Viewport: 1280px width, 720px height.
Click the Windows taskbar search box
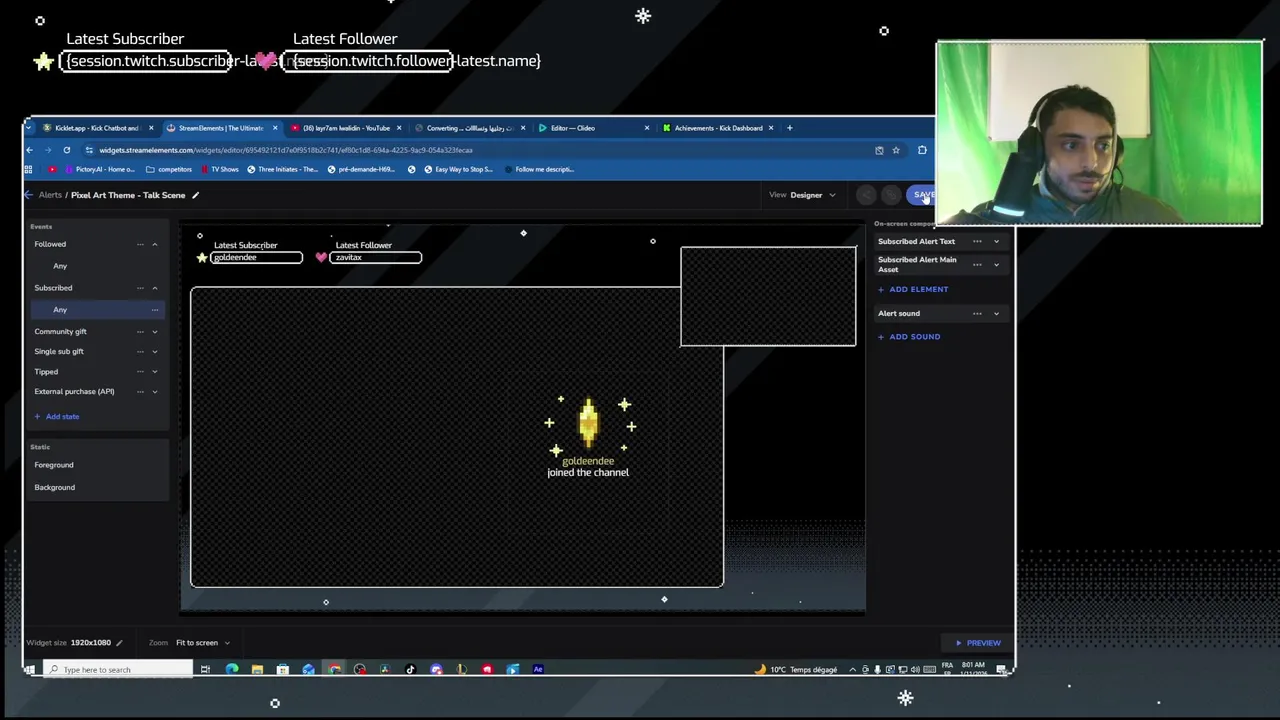[x=118, y=669]
